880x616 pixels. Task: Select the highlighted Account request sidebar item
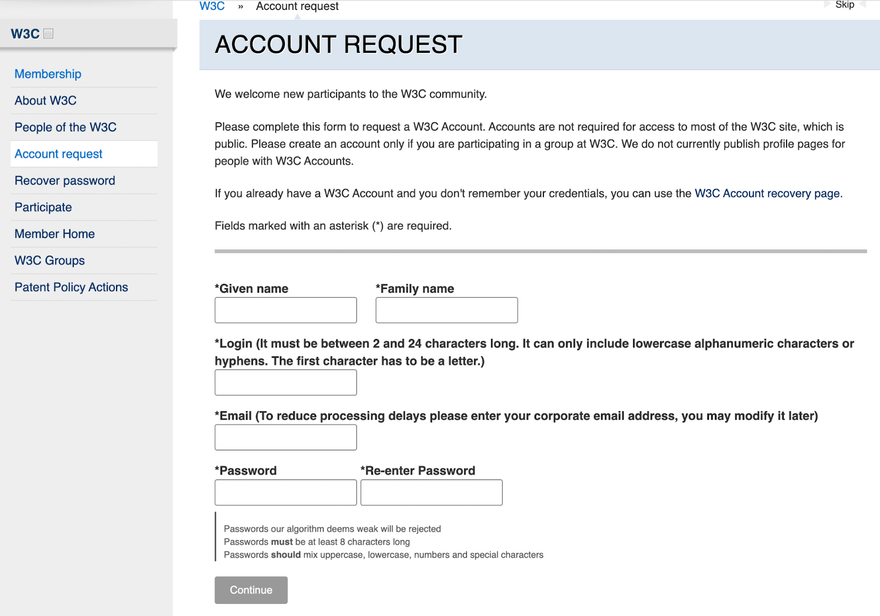58,153
